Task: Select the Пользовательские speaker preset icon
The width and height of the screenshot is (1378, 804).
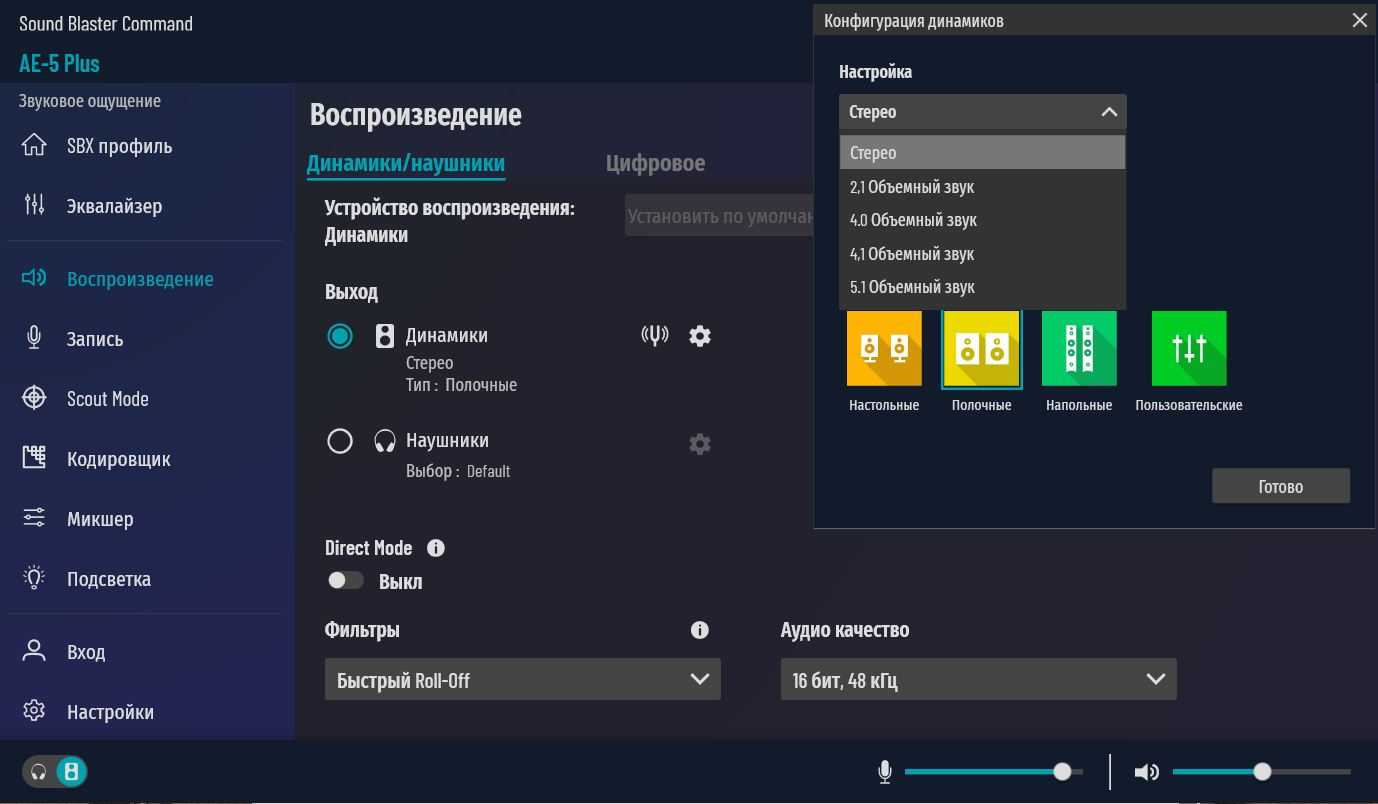Action: coord(1188,348)
